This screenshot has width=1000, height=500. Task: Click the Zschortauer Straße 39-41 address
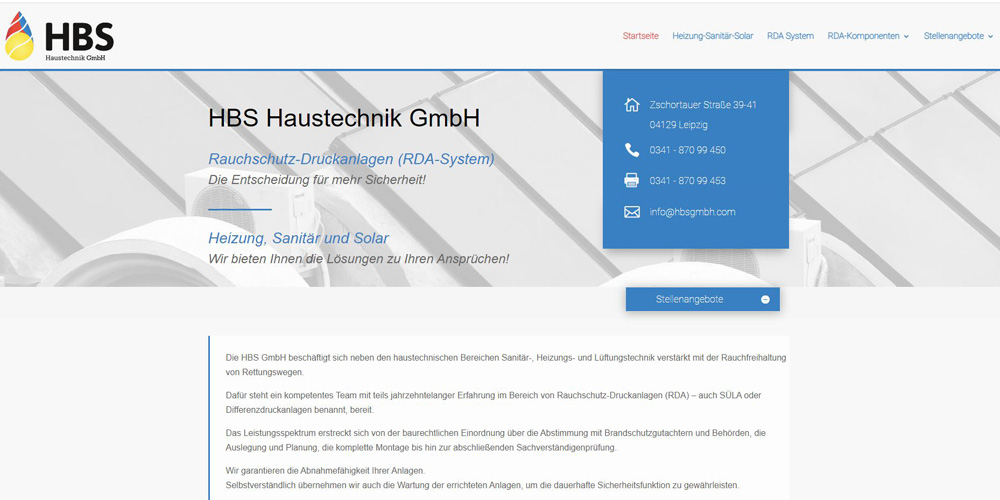point(703,105)
